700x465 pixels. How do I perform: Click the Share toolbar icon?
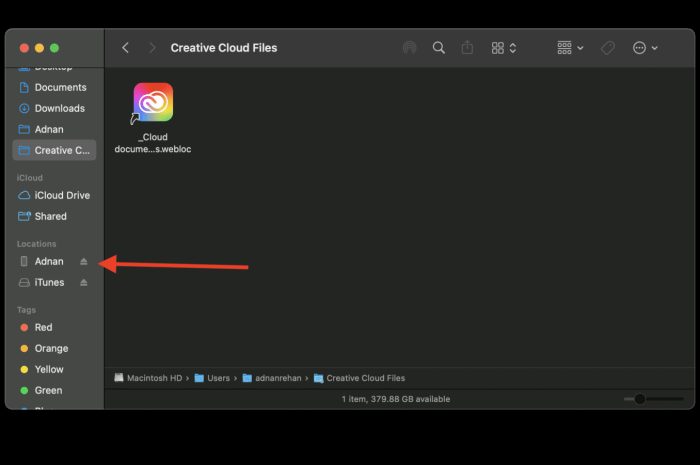(x=467, y=47)
